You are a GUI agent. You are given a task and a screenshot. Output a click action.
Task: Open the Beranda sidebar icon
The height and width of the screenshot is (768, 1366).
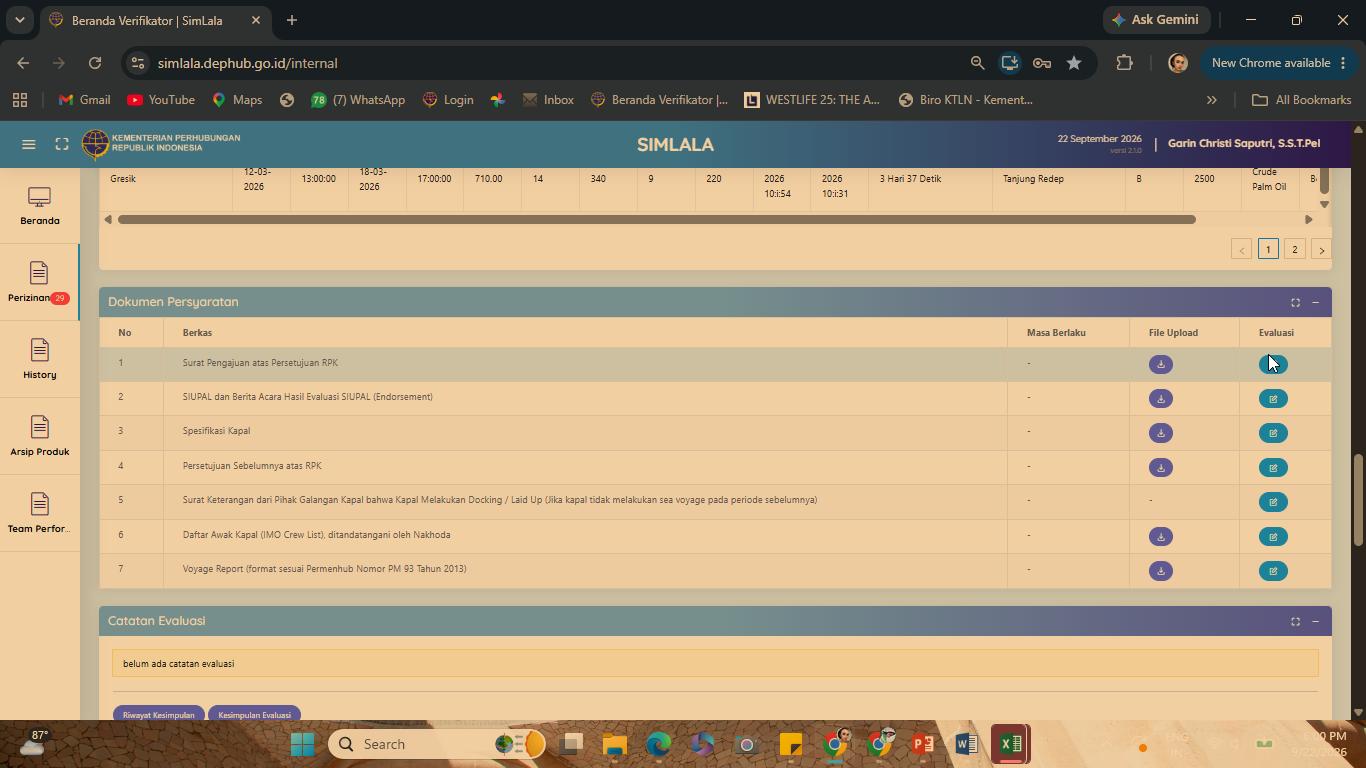[40, 206]
